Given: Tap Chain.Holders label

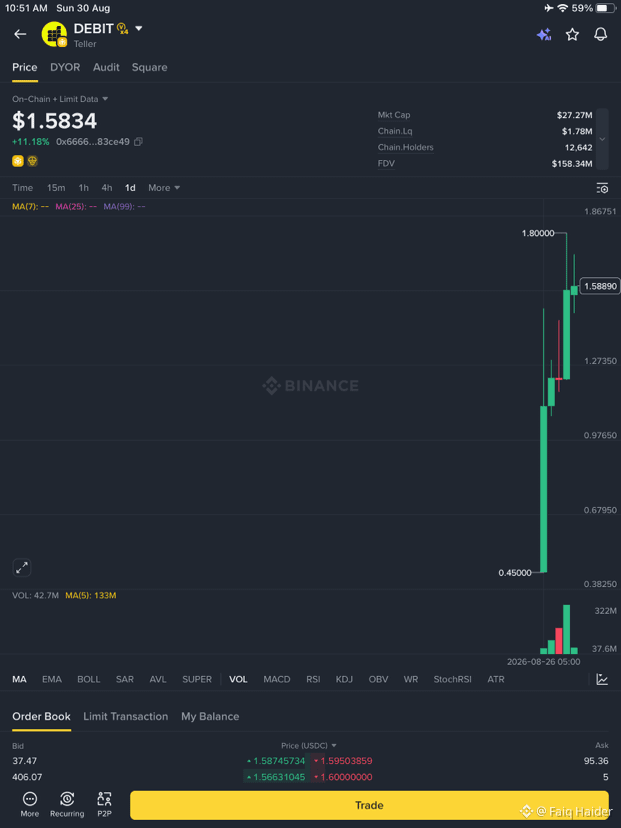Looking at the screenshot, I should tap(406, 147).
